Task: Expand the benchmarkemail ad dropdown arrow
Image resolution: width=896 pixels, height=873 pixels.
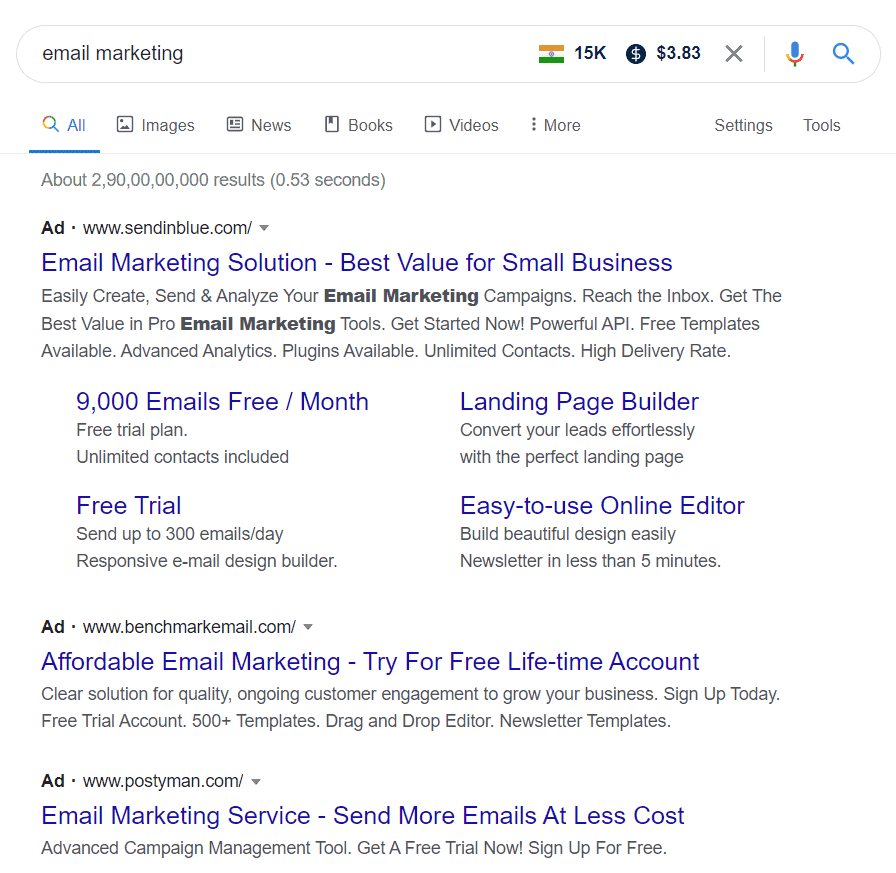Action: (308, 627)
